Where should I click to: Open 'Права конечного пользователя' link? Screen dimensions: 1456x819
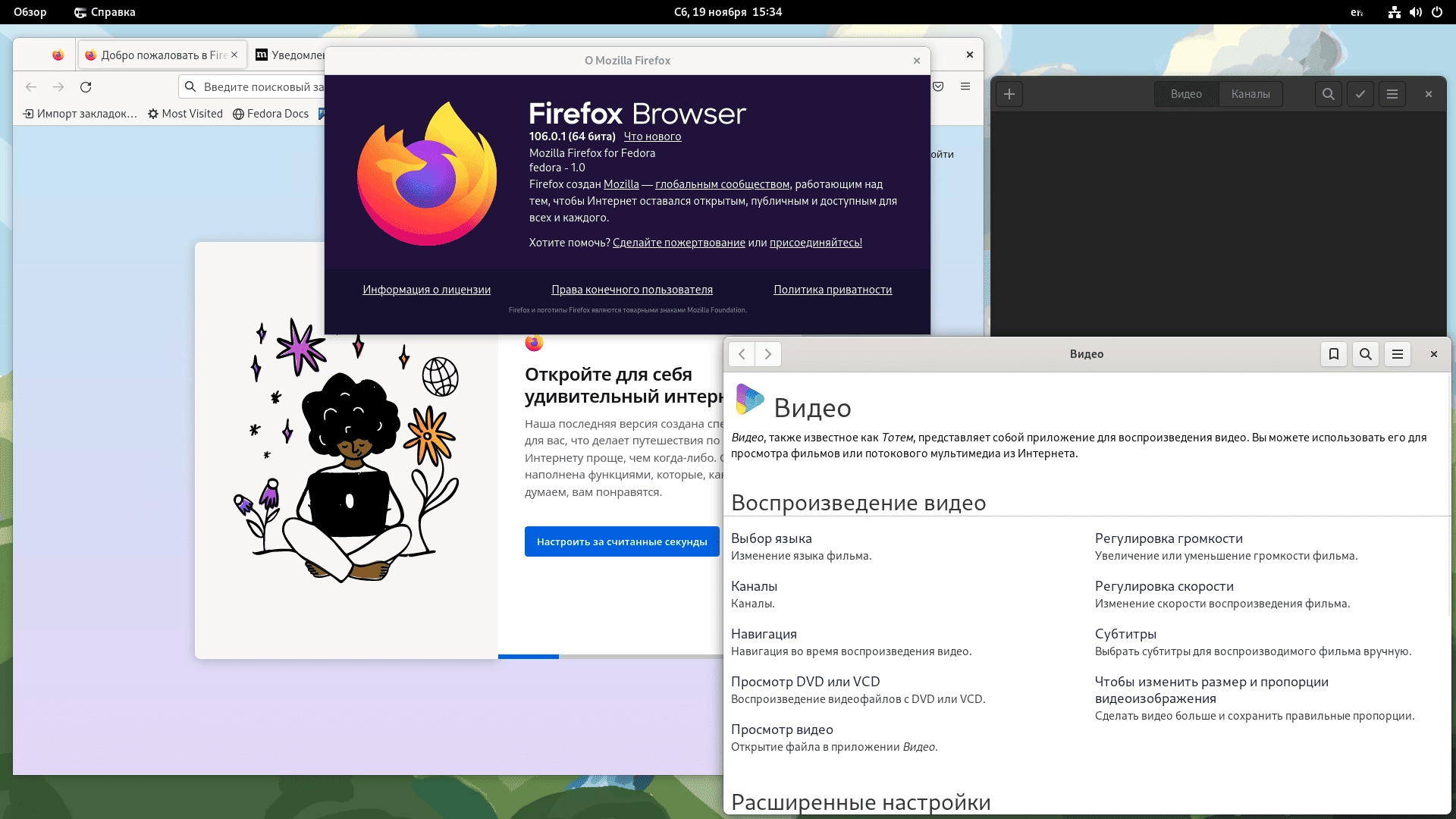click(632, 290)
